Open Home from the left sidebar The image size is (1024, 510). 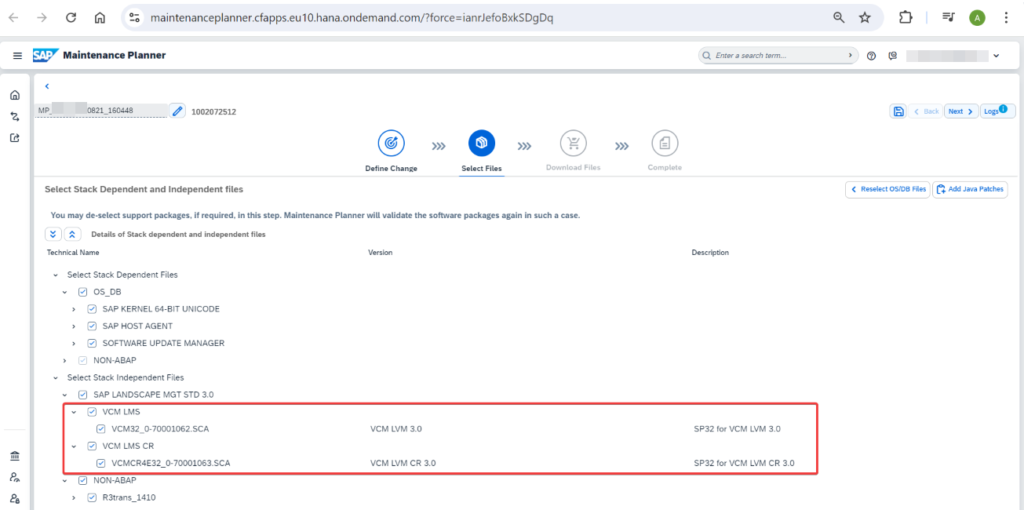click(15, 95)
